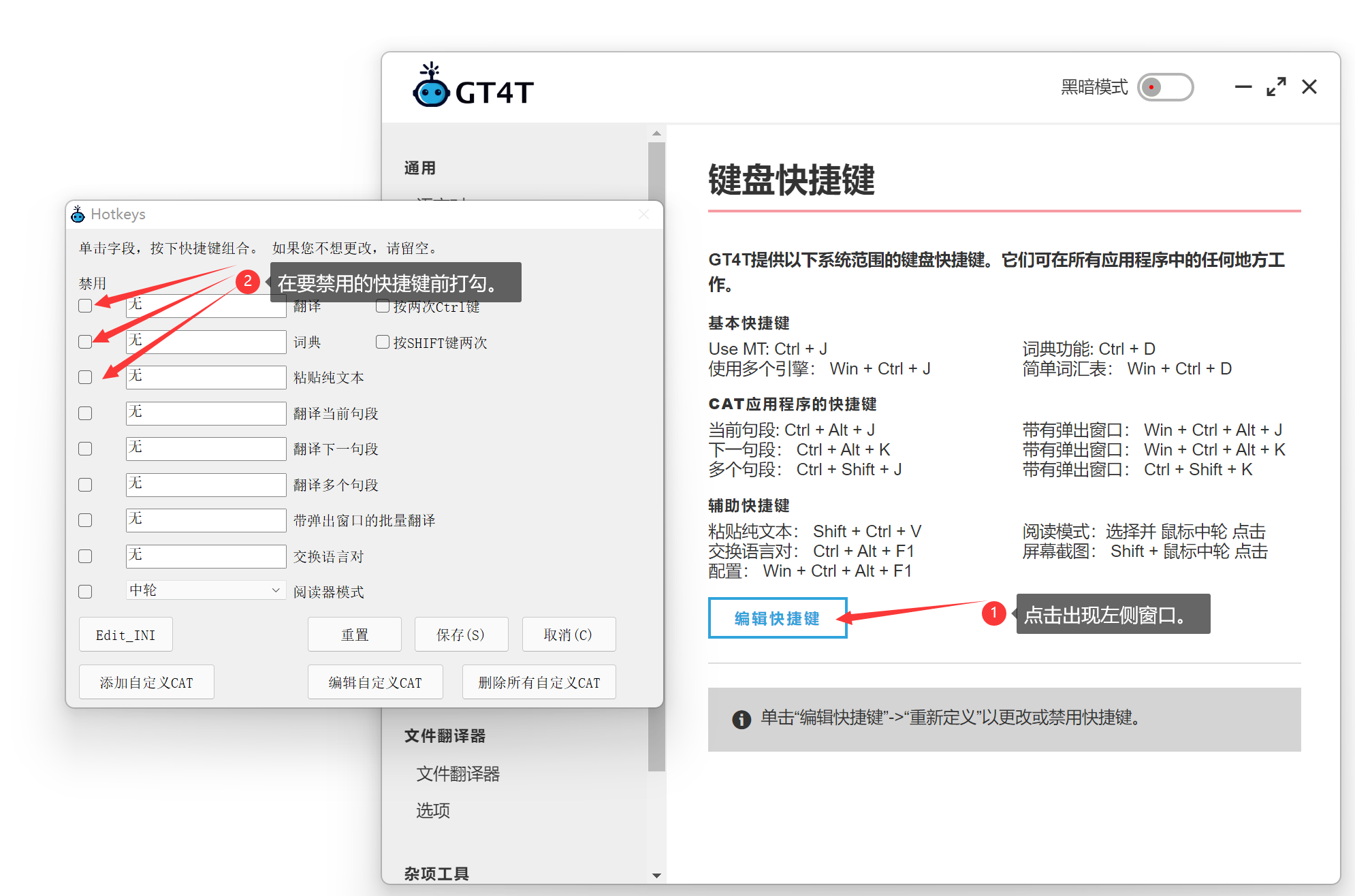Image resolution: width=1355 pixels, height=896 pixels.
Task: Open the 中轮 reader mode dropdown
Action: pos(206,590)
